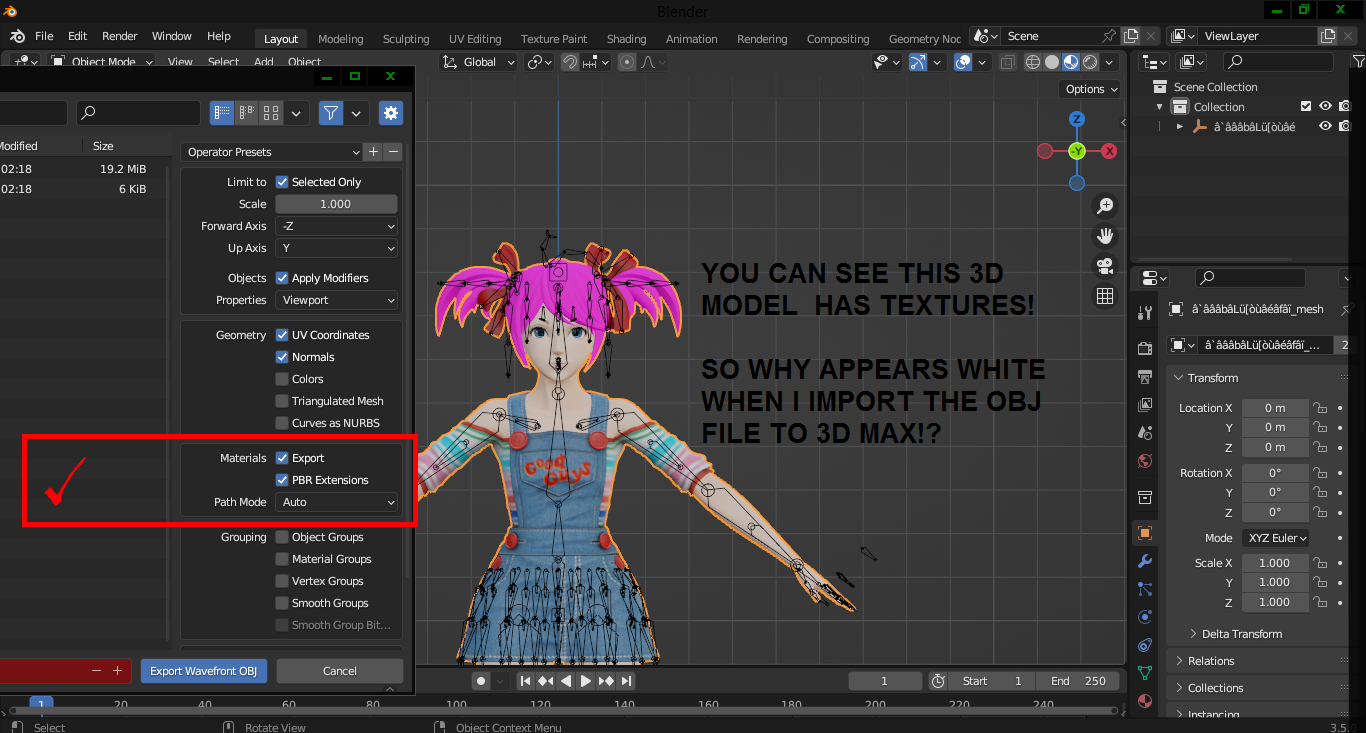Open the Render menu
1366x733 pixels.
pyautogui.click(x=119, y=36)
